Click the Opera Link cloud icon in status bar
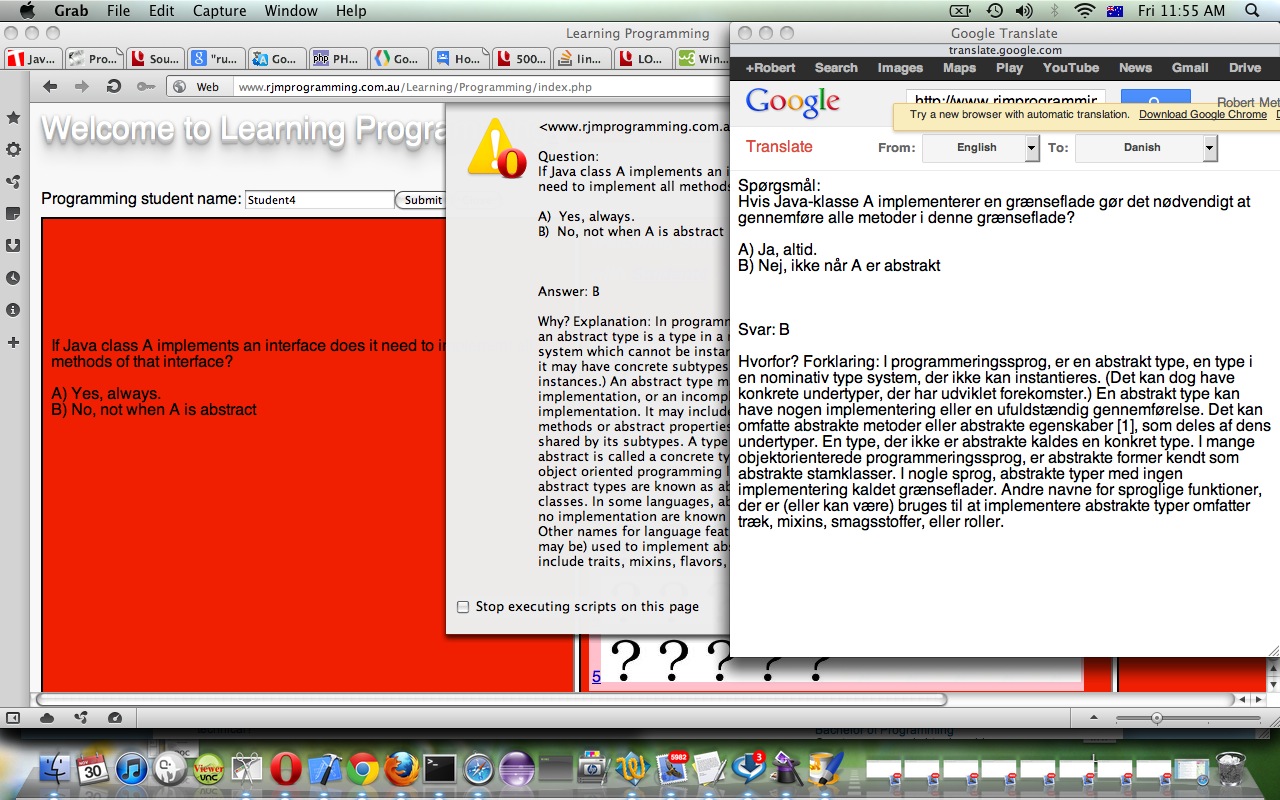The width and height of the screenshot is (1280, 800). tap(47, 718)
